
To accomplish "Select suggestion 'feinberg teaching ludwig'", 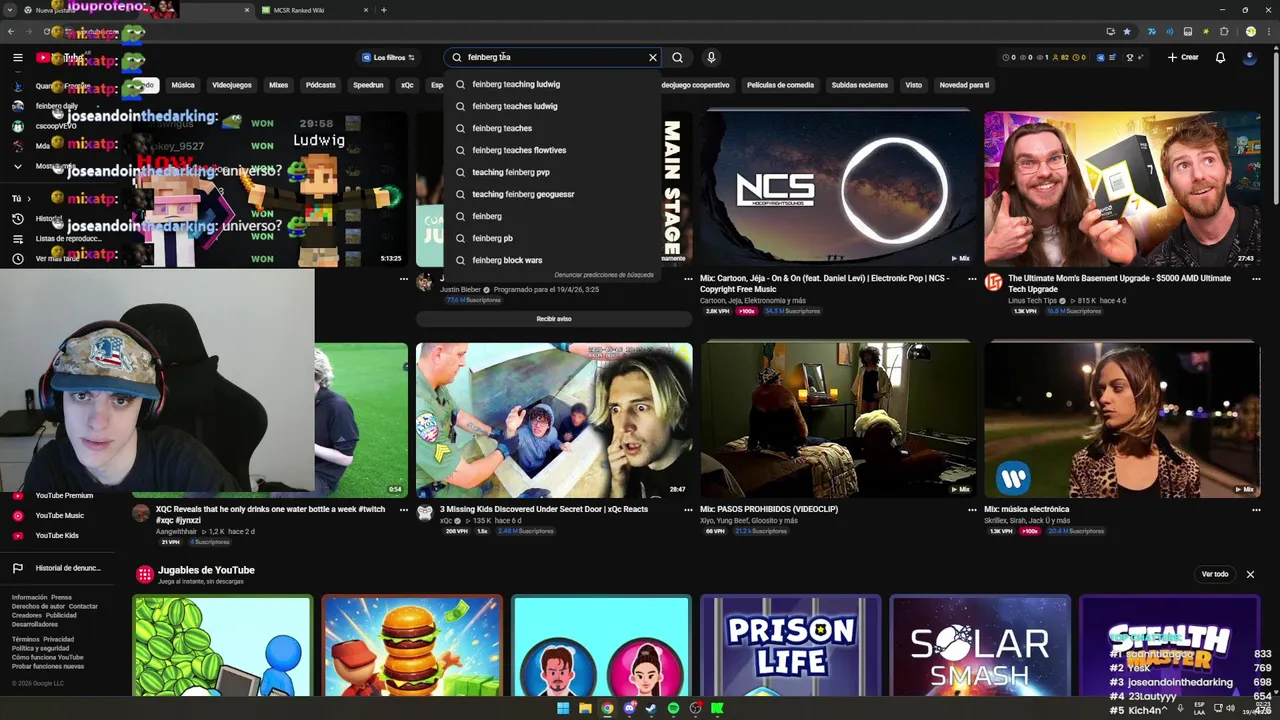I will tap(552, 84).
